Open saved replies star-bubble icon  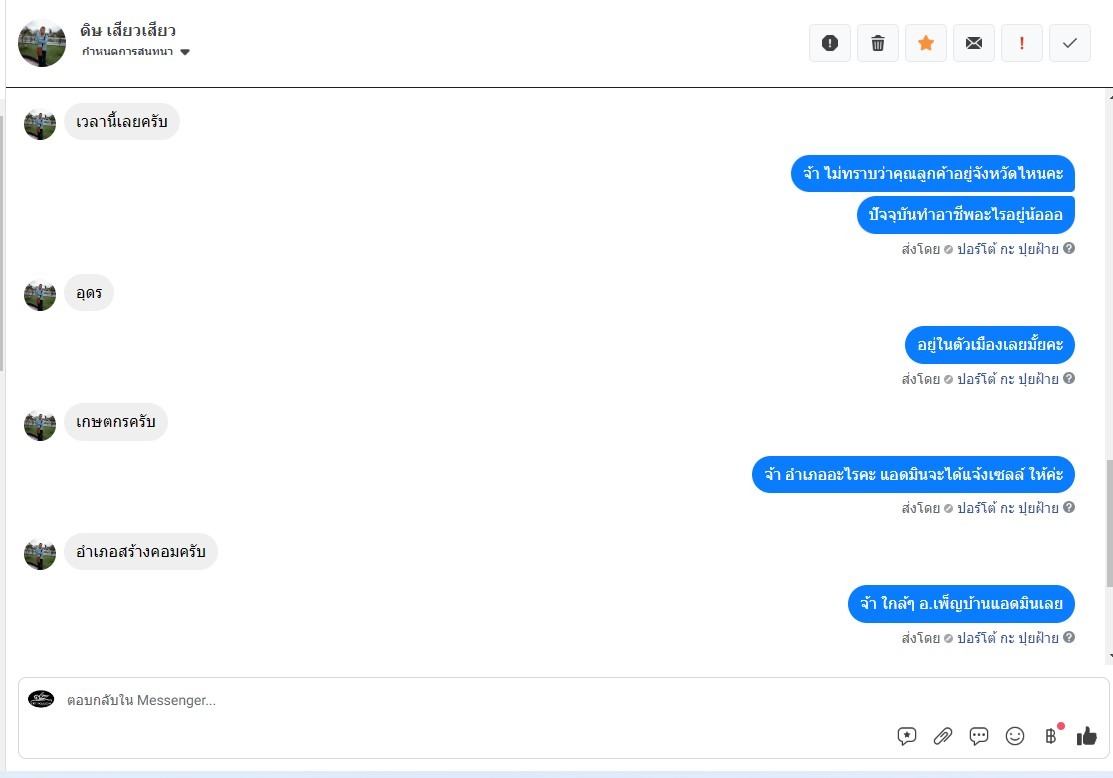906,736
